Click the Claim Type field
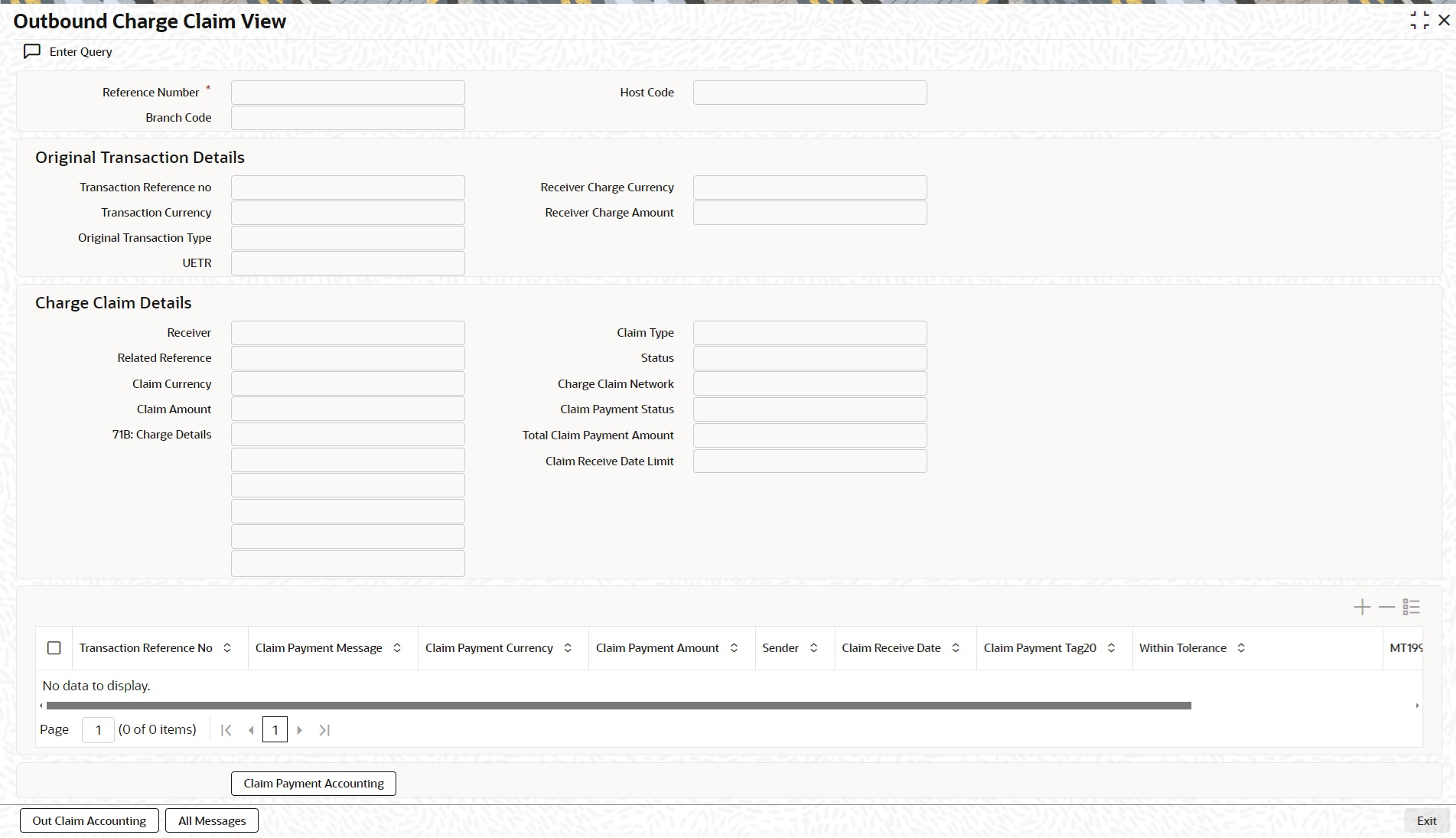Image resolution: width=1456 pixels, height=838 pixels. coord(810,333)
